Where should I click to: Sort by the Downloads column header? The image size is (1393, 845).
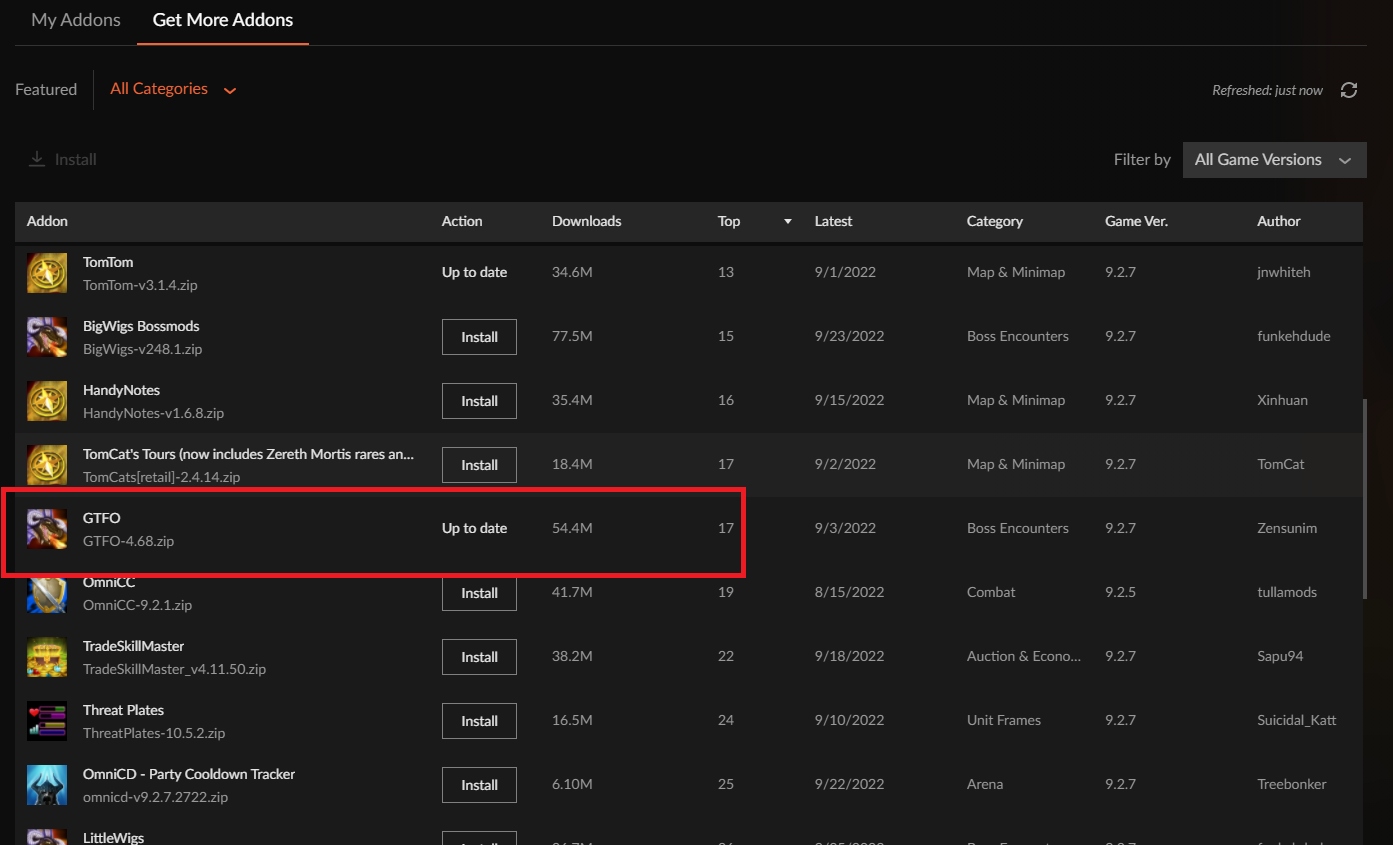click(x=586, y=221)
